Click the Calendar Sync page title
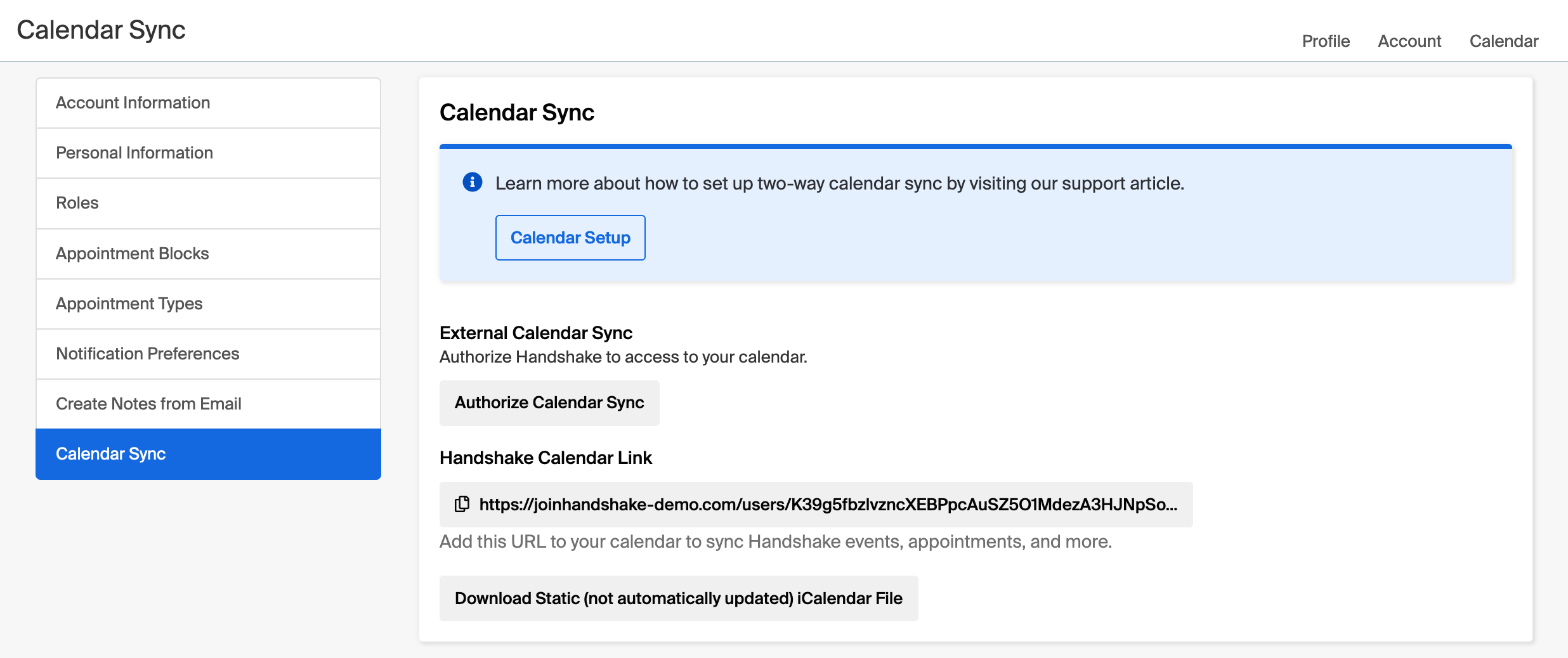Image resolution: width=1568 pixels, height=658 pixels. tap(517, 113)
